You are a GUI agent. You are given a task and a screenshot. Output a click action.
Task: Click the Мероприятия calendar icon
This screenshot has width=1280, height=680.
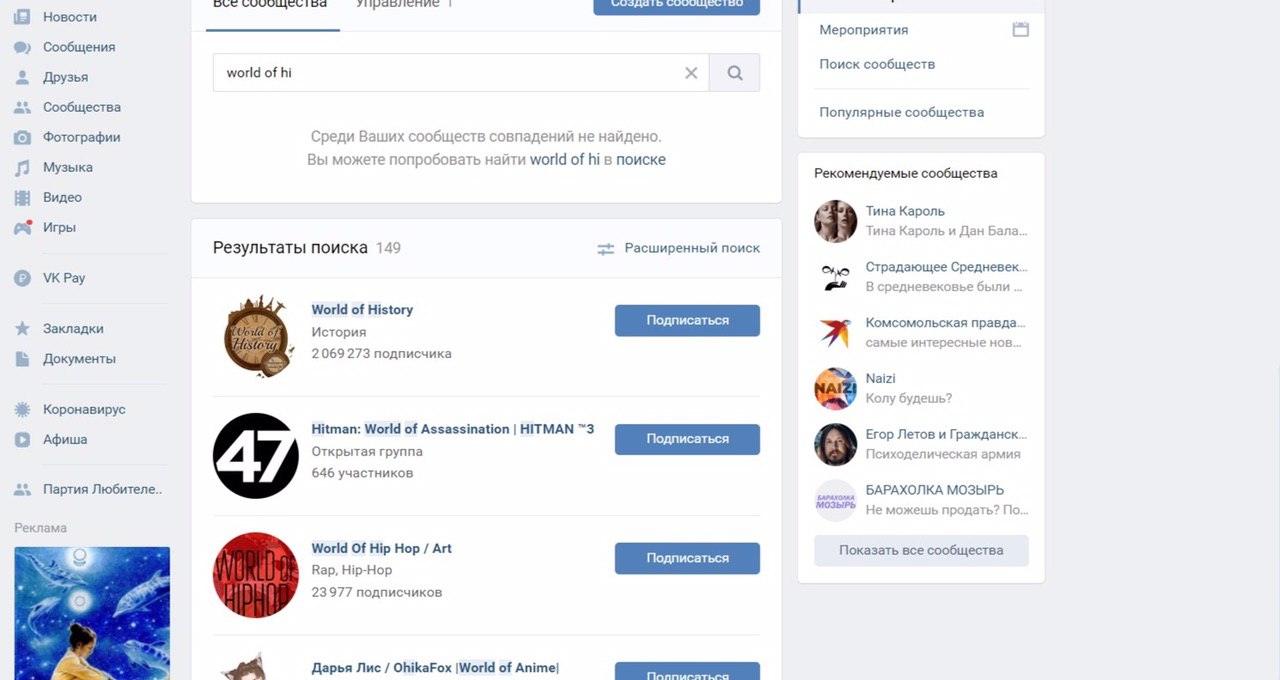pos(1020,30)
